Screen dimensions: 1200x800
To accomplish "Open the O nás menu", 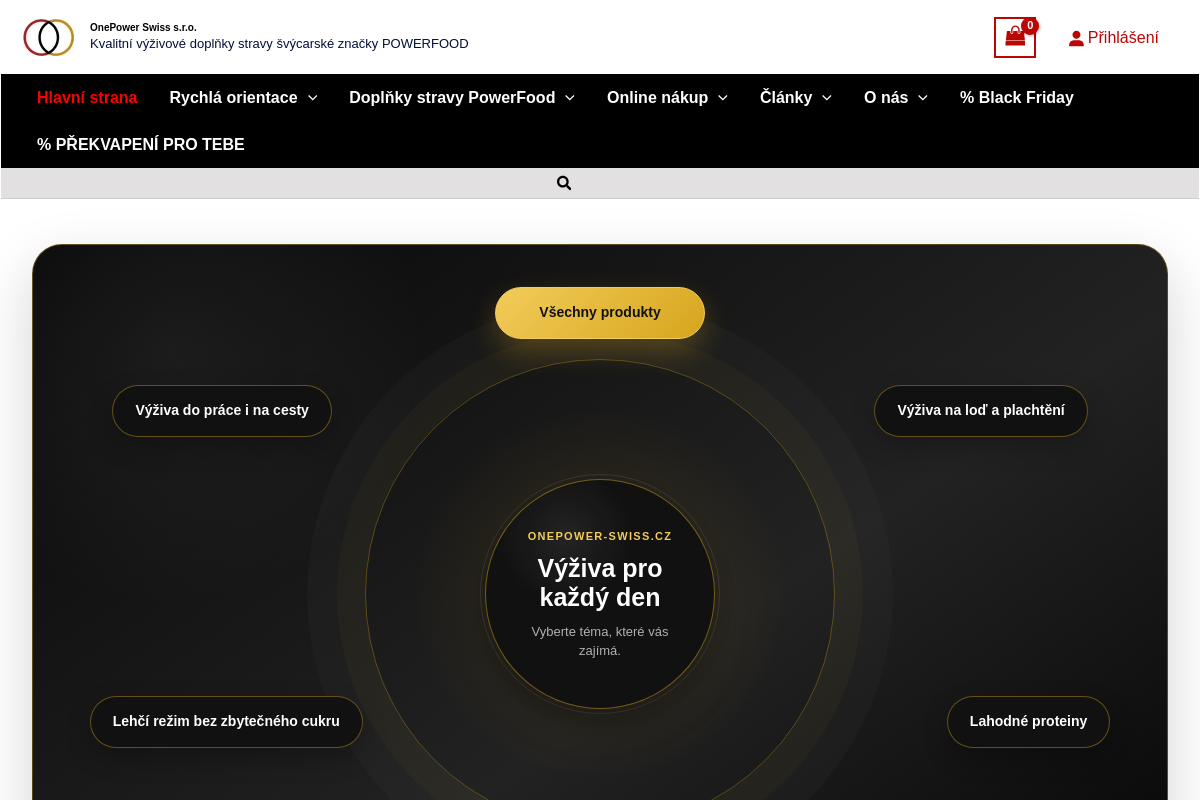I will pos(886,98).
